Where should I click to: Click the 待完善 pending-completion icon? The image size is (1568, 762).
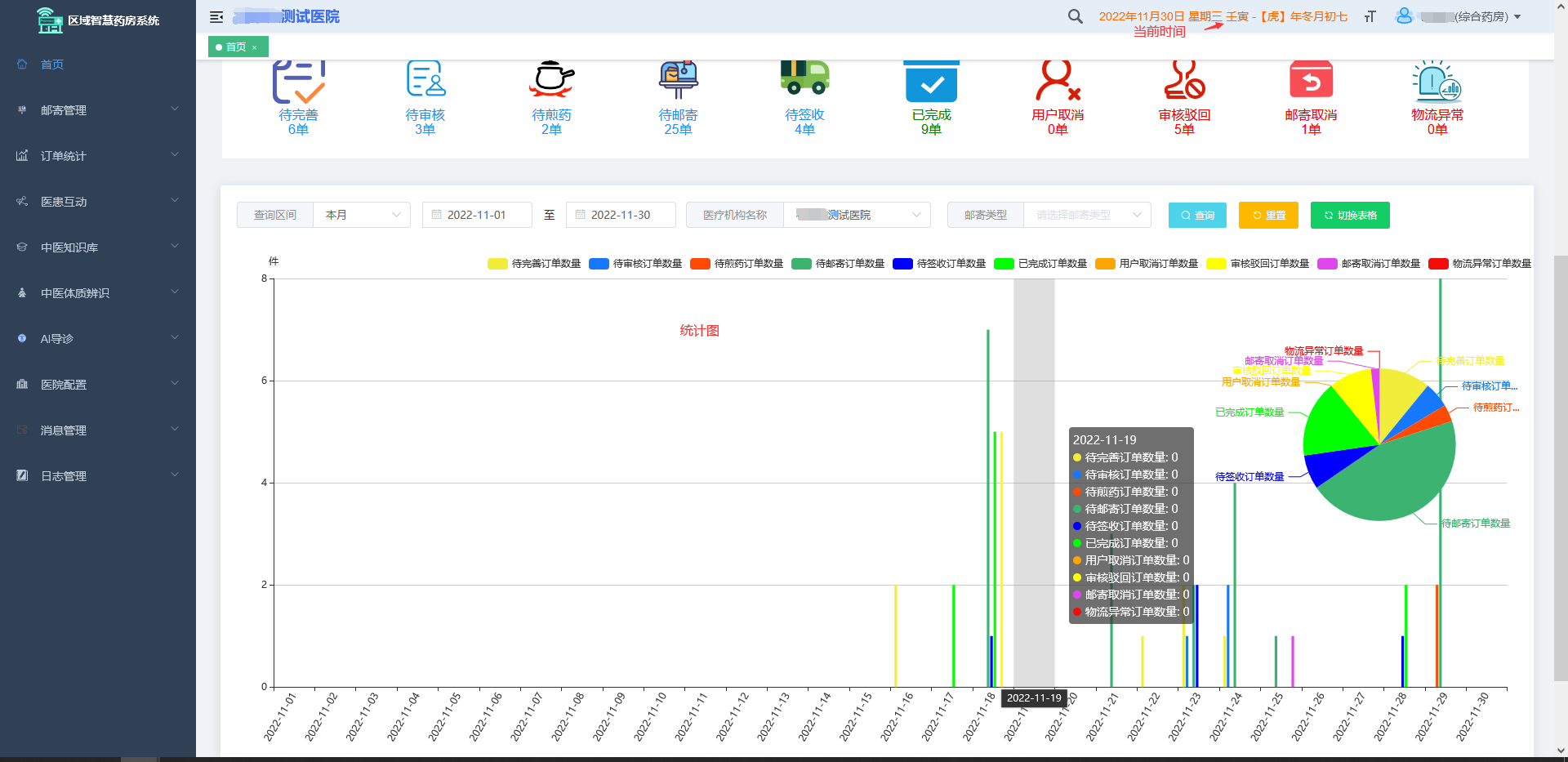(x=298, y=82)
